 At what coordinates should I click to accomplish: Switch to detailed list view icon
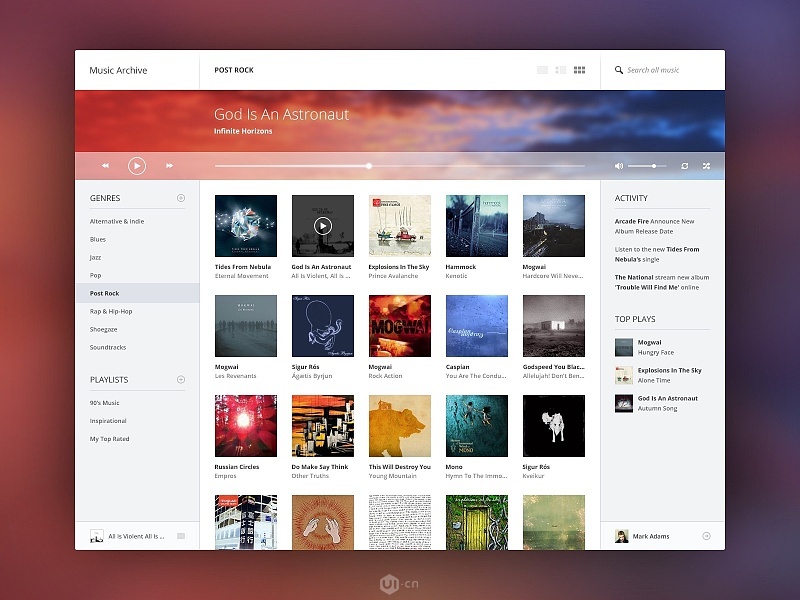(x=561, y=70)
